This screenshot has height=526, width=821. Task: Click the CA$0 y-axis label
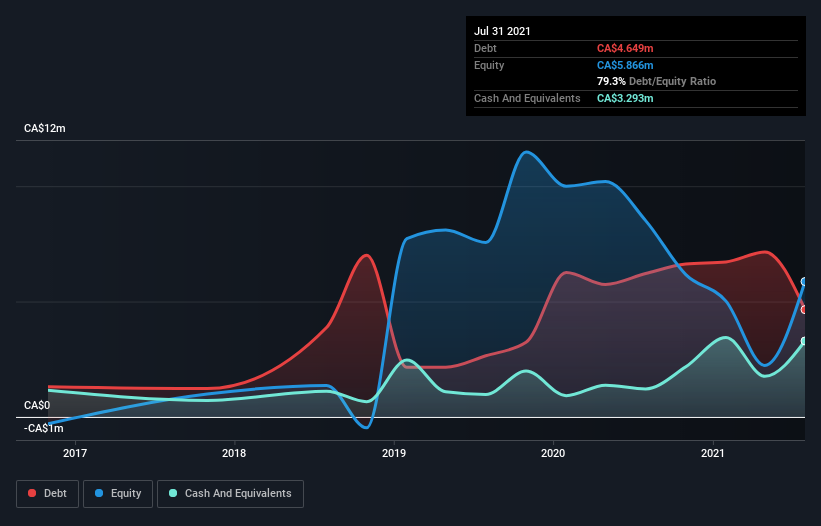37,405
